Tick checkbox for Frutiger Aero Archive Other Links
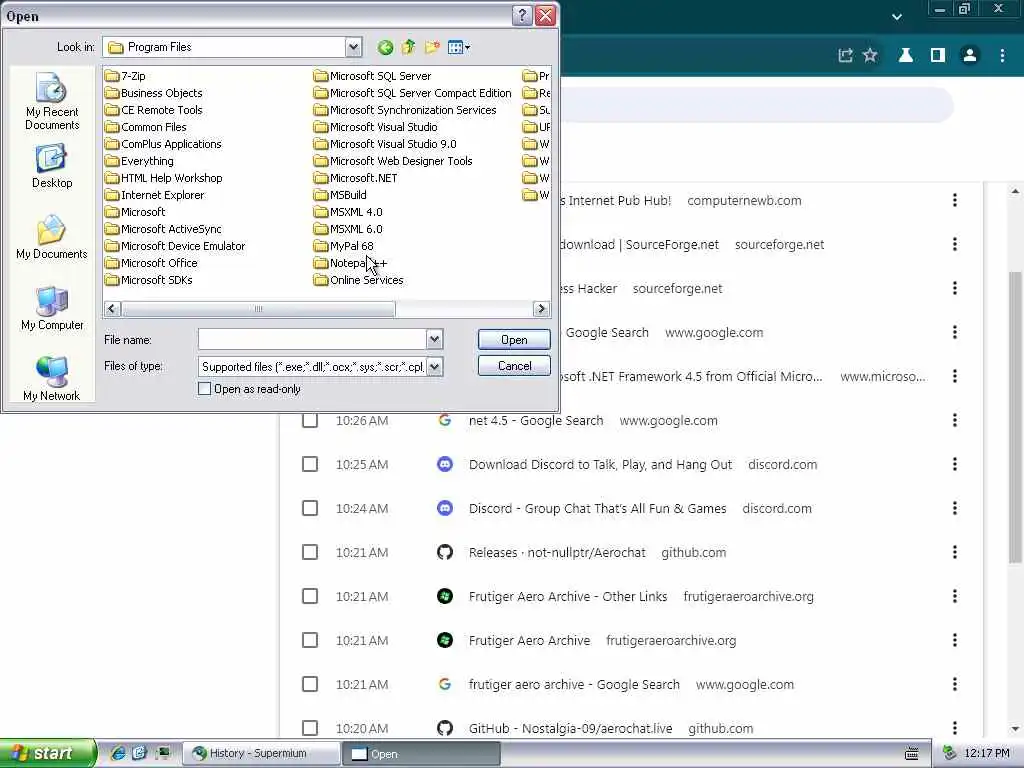The width and height of the screenshot is (1024, 768). 310,596
